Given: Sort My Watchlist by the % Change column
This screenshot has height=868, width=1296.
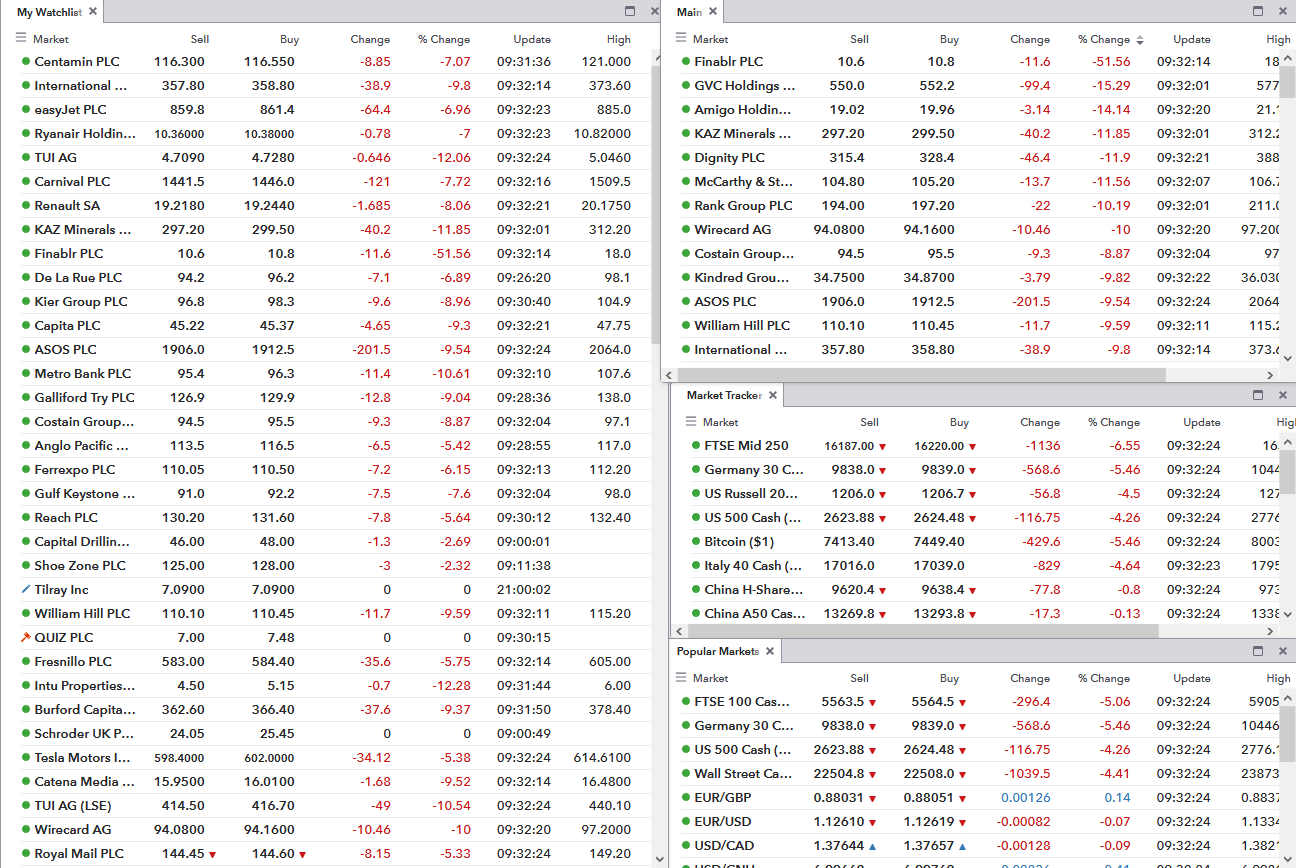Looking at the screenshot, I should click(444, 40).
